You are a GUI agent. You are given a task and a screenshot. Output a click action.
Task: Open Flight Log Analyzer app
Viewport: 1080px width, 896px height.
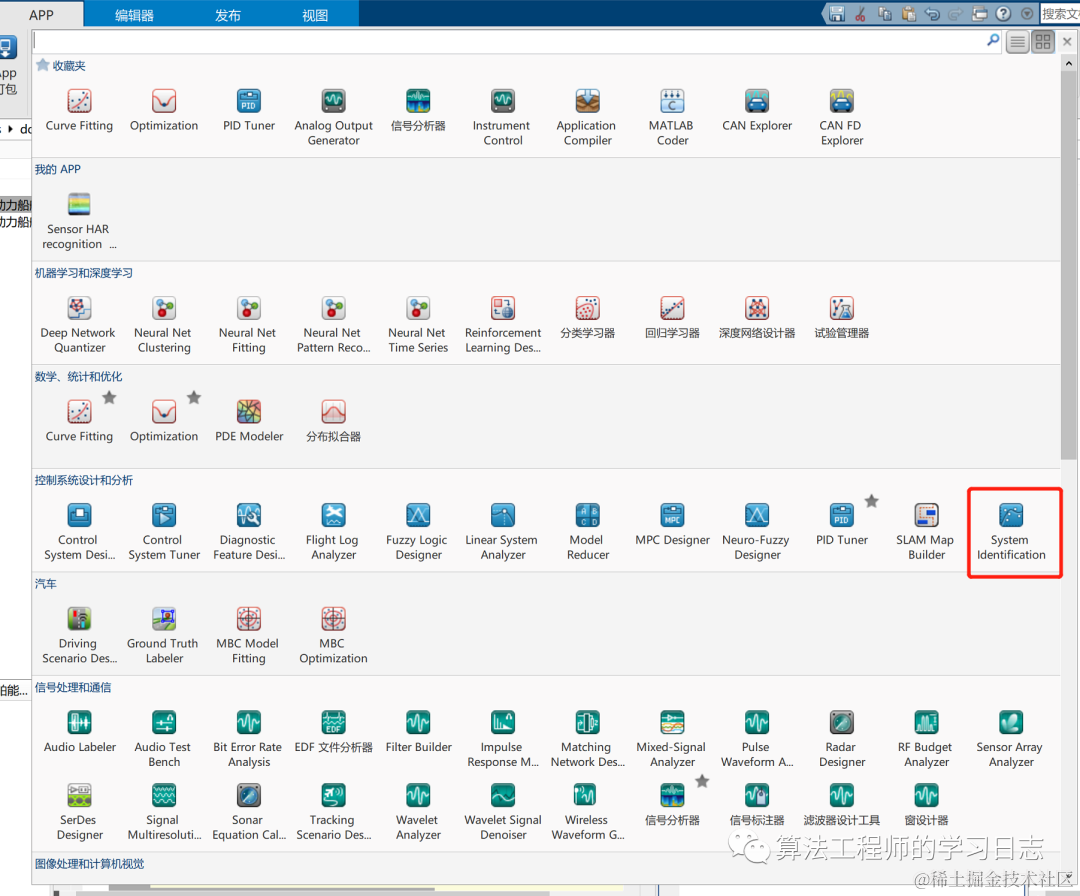(333, 532)
